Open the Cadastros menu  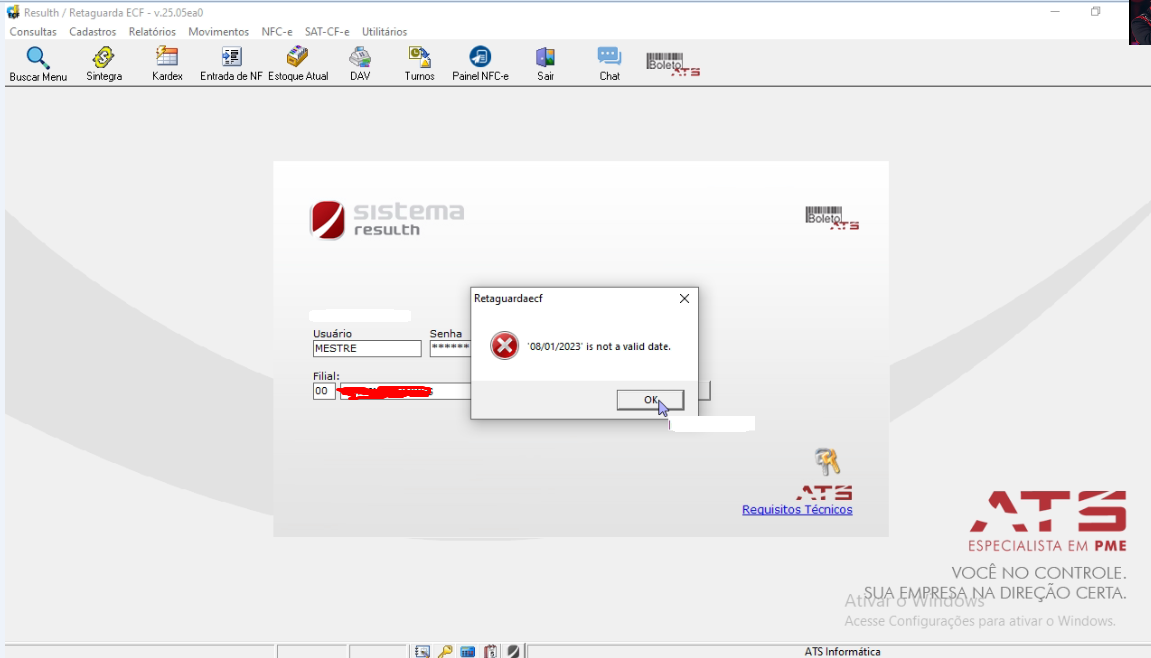pyautogui.click(x=92, y=32)
